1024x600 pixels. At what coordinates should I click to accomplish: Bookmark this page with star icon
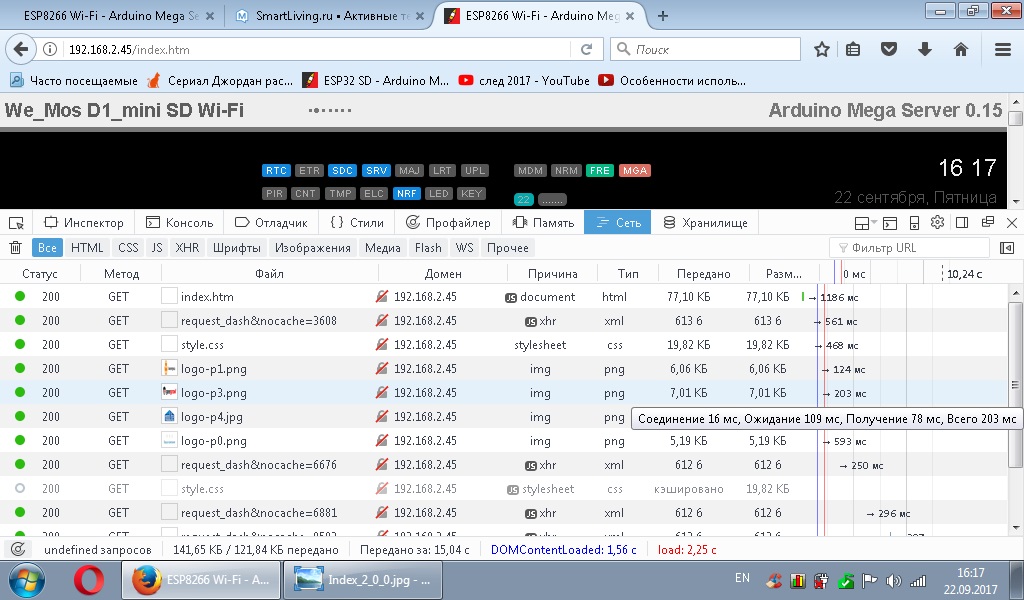pyautogui.click(x=822, y=49)
